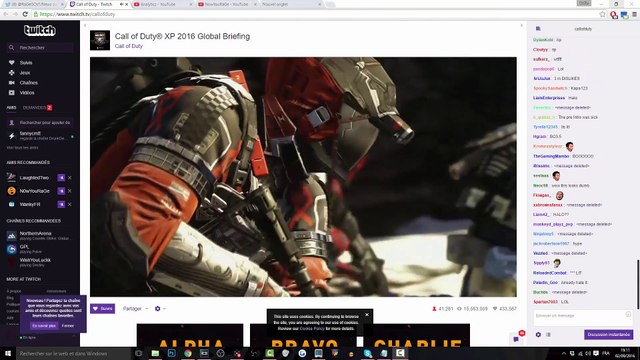Click En savoir plus in the popup
Image resolution: width=640 pixels, height=360 pixels.
(44, 326)
